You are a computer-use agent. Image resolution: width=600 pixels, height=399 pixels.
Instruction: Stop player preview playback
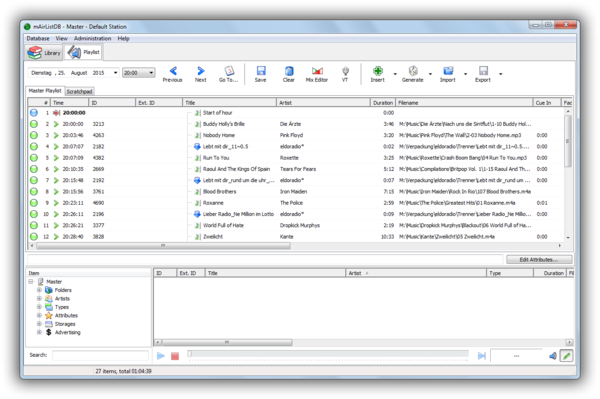175,356
